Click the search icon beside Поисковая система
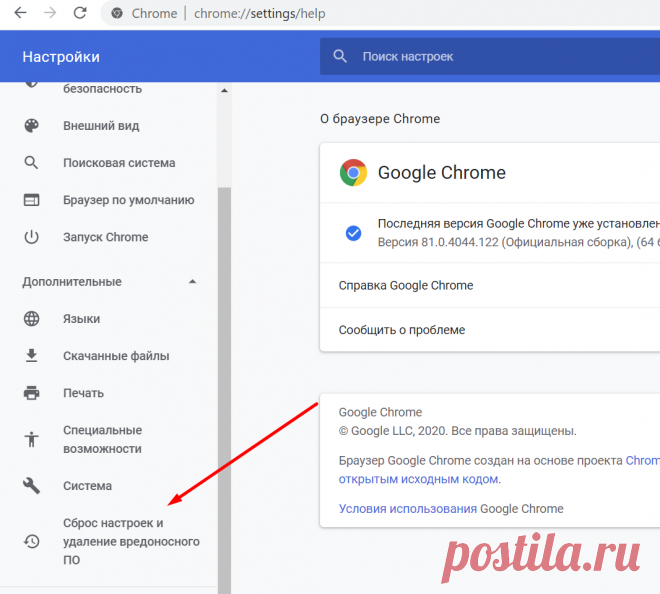 pyautogui.click(x=31, y=162)
